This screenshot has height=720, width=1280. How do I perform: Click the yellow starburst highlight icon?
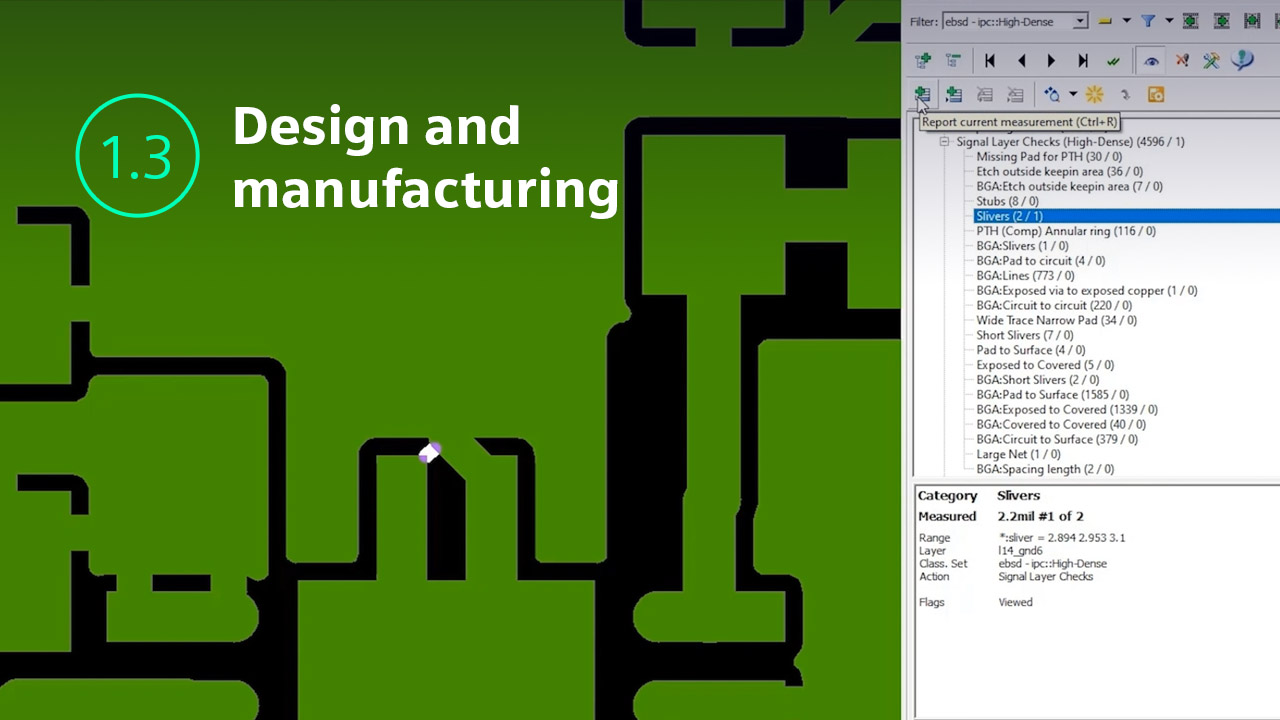(1094, 94)
